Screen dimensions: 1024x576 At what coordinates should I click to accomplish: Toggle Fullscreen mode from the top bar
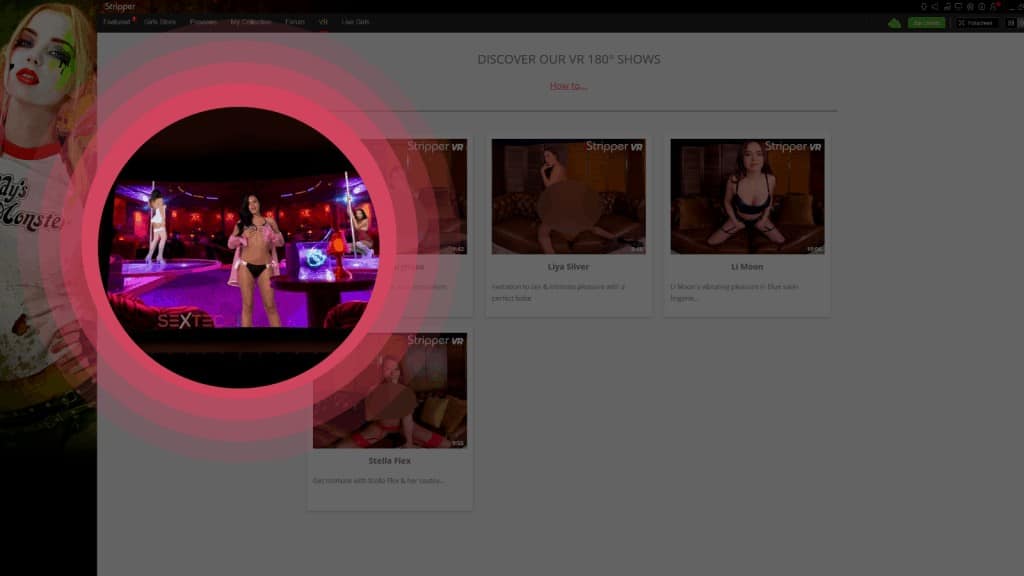click(x=974, y=22)
